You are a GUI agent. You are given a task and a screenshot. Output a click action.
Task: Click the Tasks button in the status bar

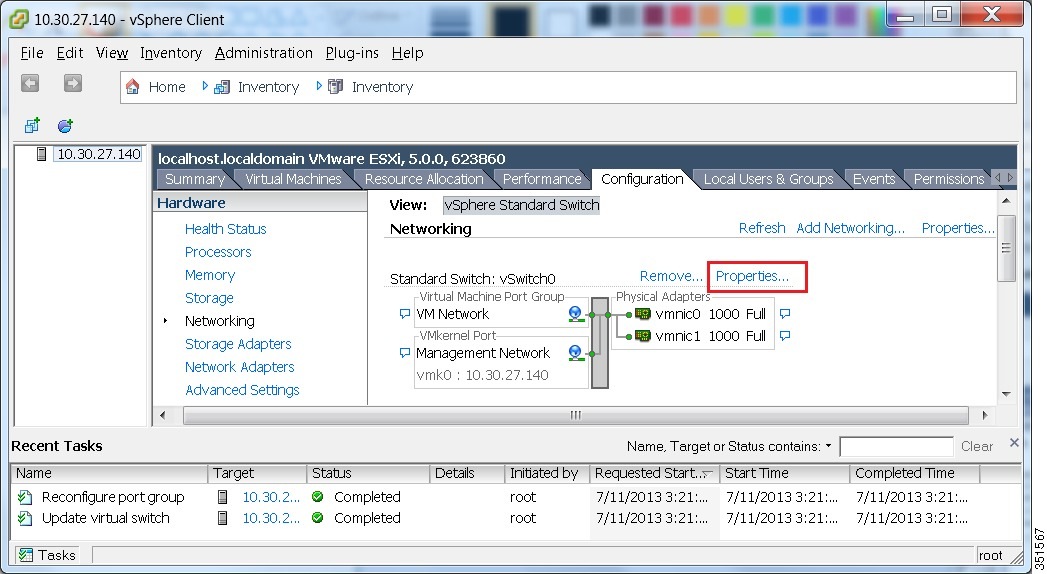[x=47, y=555]
